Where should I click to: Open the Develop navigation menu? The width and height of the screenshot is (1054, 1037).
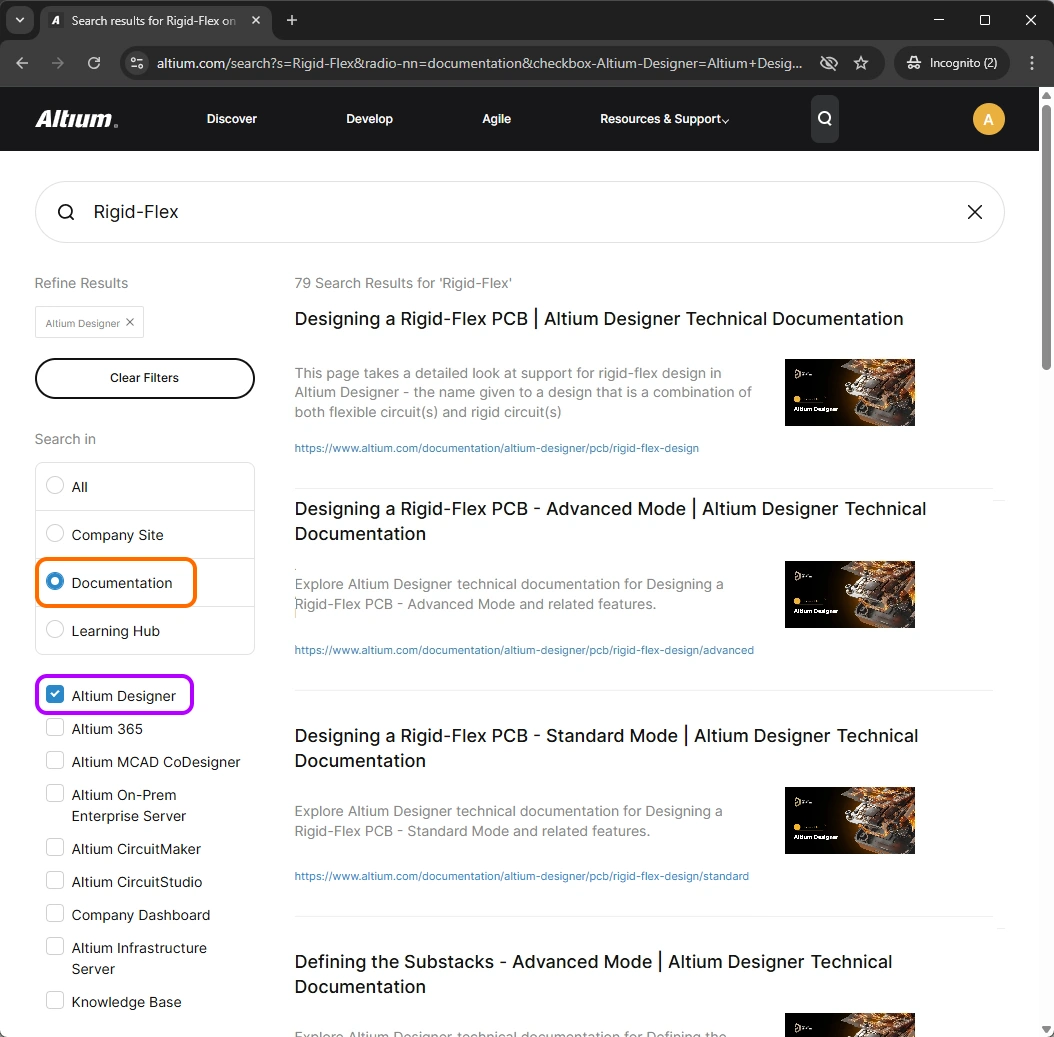369,119
